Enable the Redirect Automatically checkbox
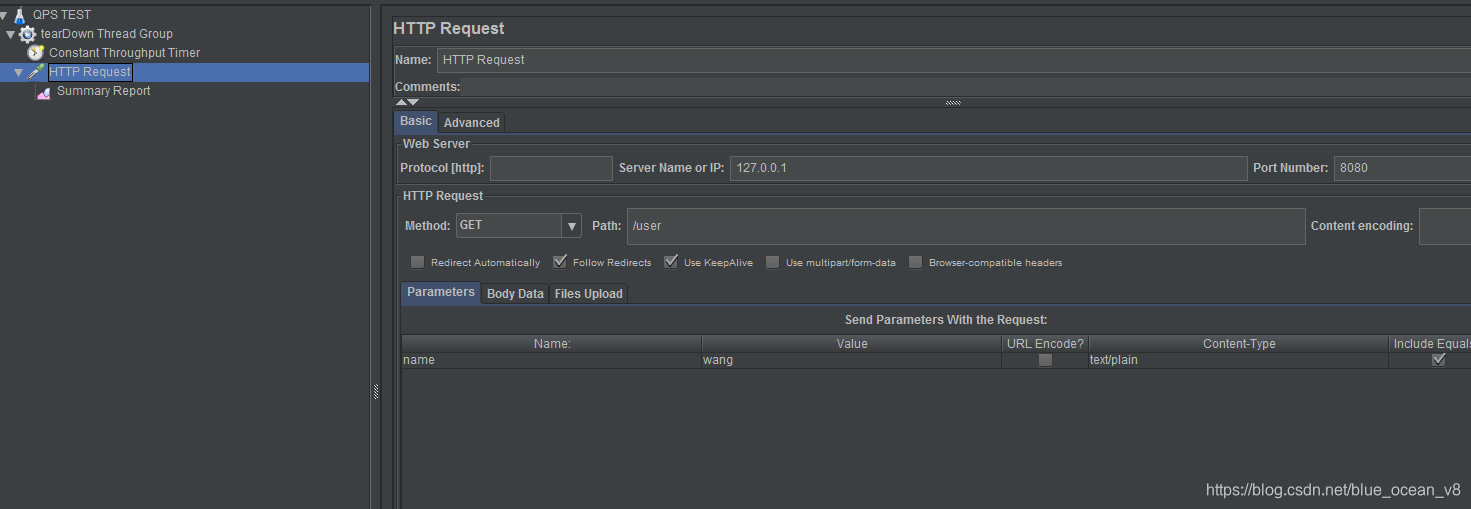 417,263
